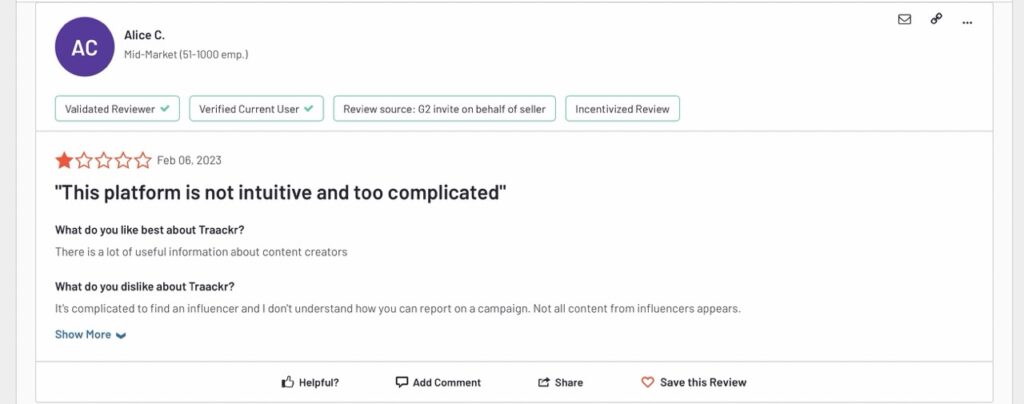Image resolution: width=1024 pixels, height=404 pixels.
Task: Open the three-dots more options menu
Action: [967, 22]
